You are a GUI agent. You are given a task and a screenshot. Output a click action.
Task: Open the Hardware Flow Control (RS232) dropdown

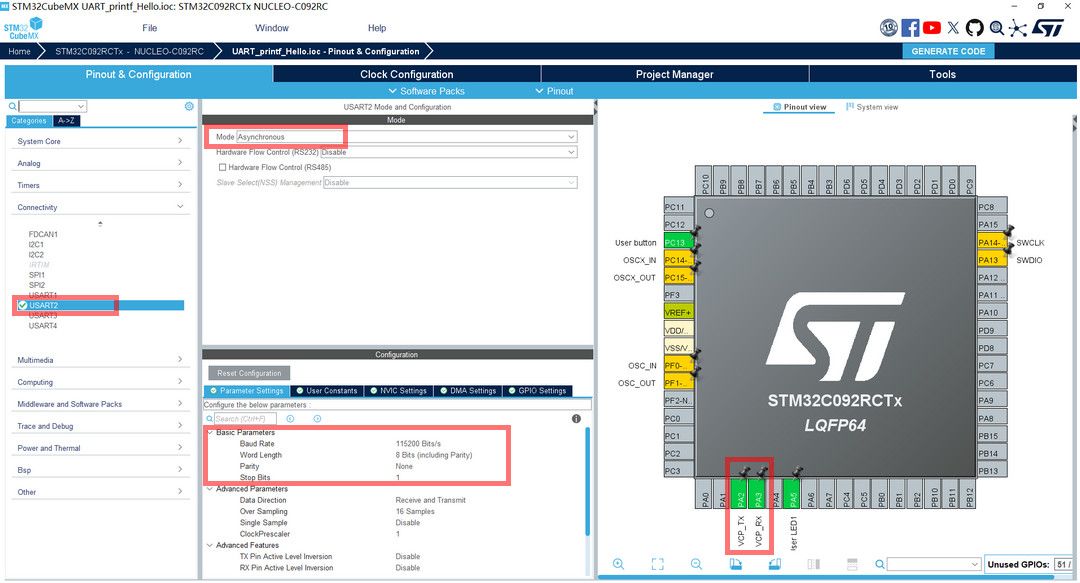pos(570,152)
